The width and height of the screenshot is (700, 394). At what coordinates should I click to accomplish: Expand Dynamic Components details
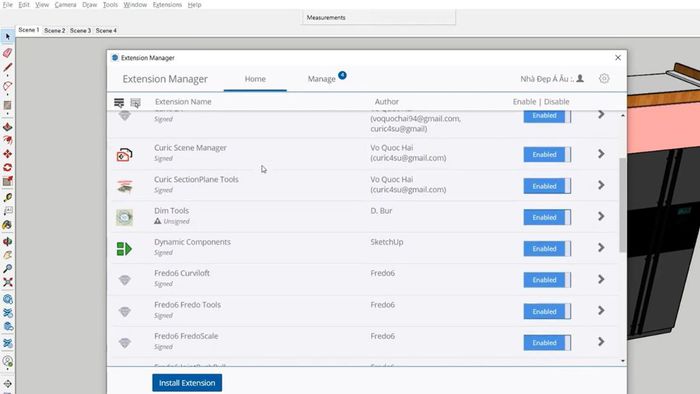(x=601, y=248)
